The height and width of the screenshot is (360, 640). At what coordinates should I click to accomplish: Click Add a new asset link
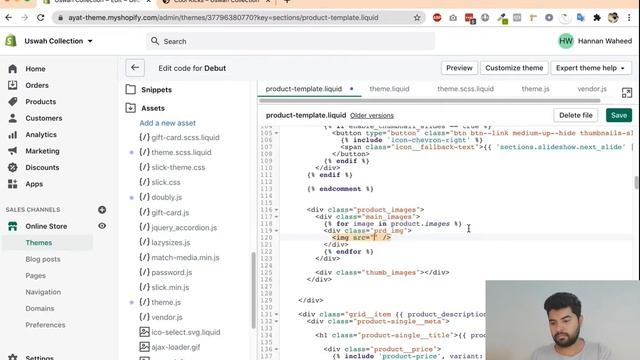pyautogui.click(x=167, y=123)
